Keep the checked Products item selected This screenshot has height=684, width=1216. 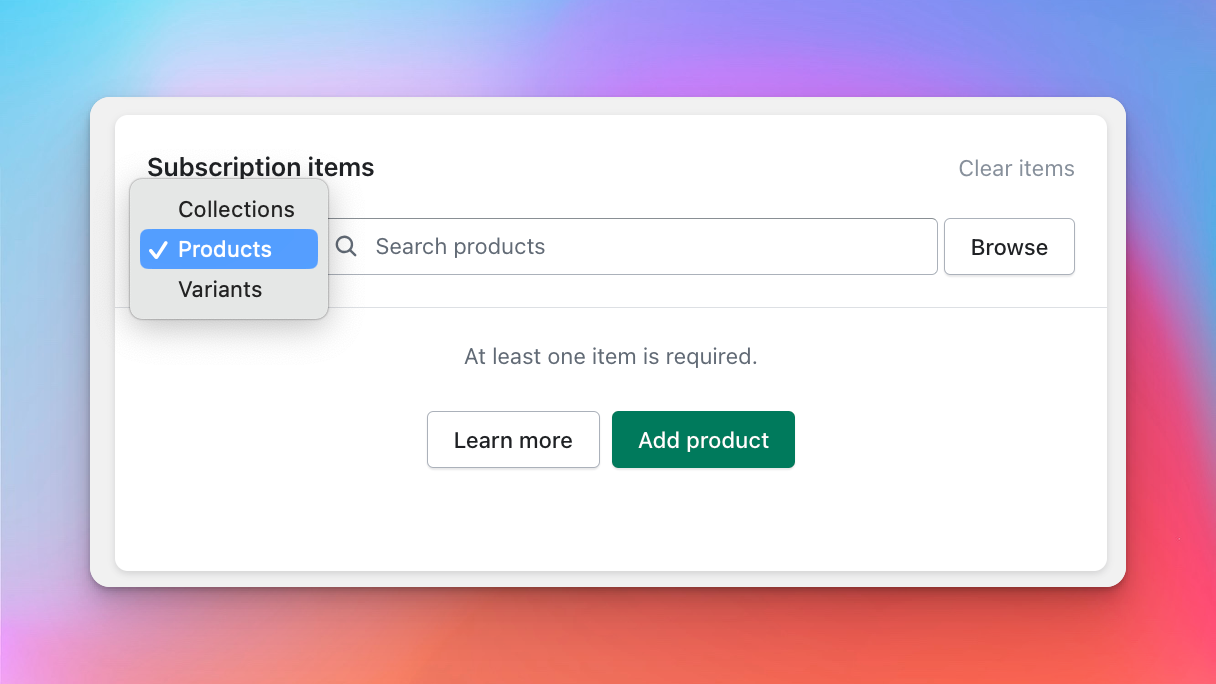pos(225,249)
